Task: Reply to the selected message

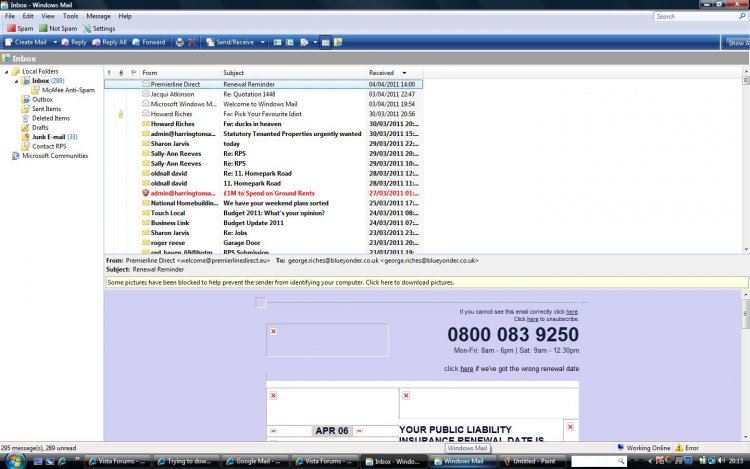Action: click(x=74, y=42)
